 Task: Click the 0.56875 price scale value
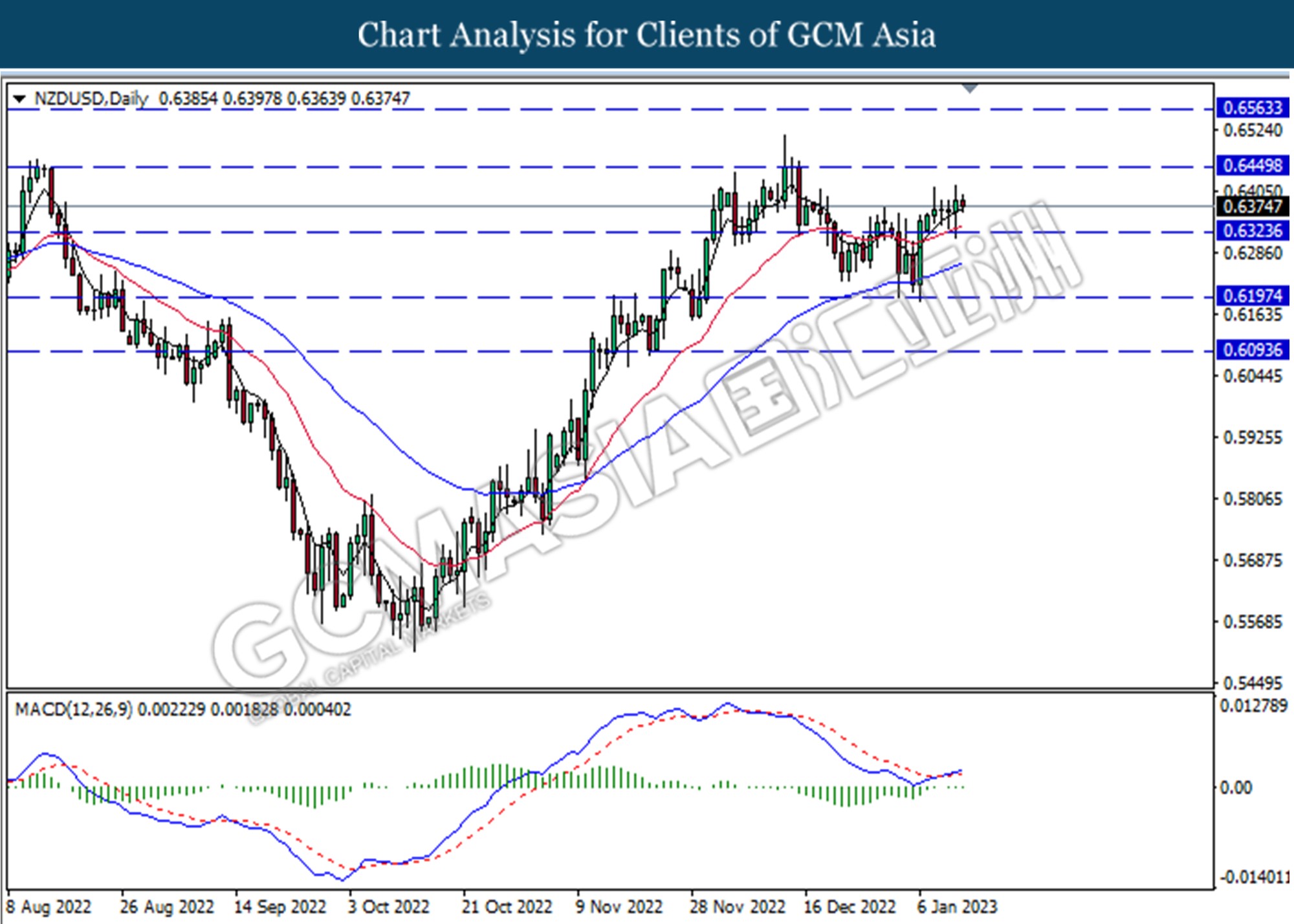pos(1253,560)
